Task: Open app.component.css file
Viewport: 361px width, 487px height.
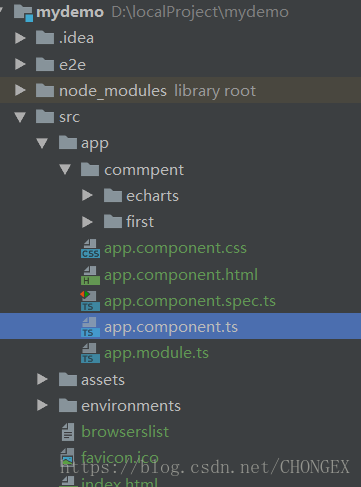Action: (x=175, y=249)
